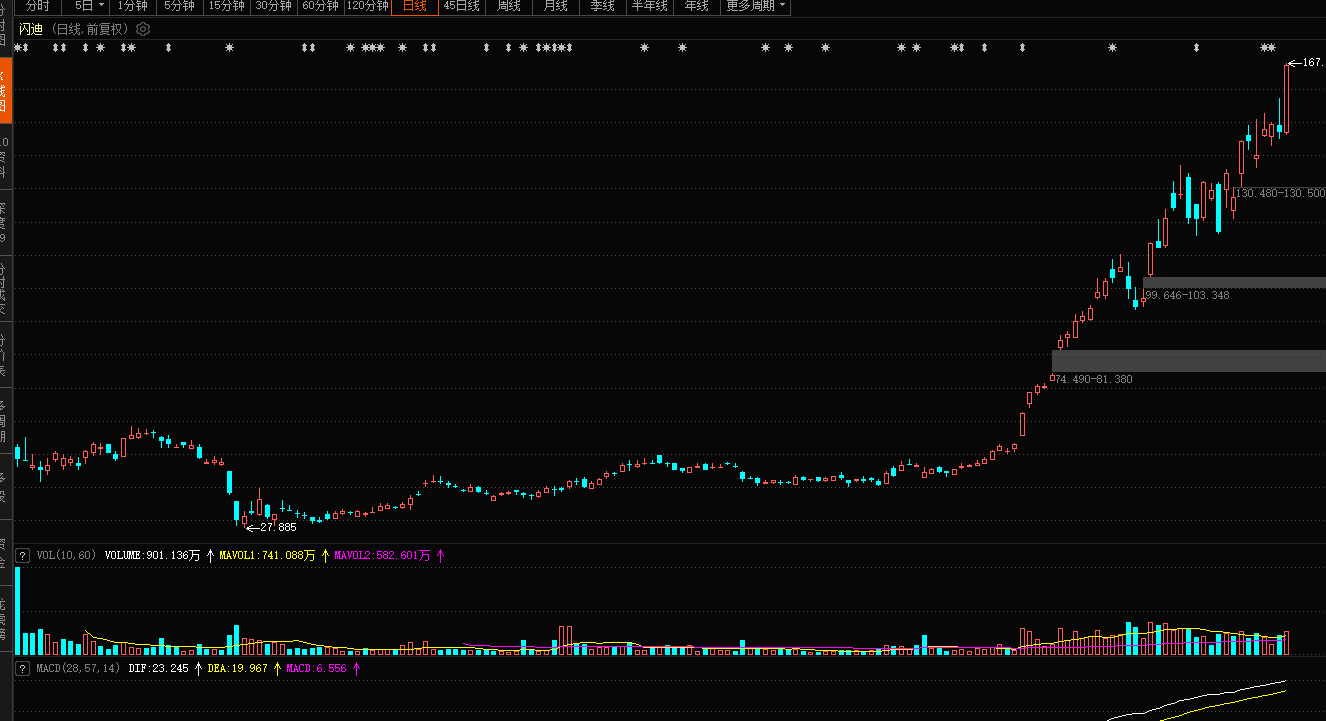Click the MAVOL2:582.601万 value
The width and height of the screenshot is (1326, 721).
tap(382, 555)
